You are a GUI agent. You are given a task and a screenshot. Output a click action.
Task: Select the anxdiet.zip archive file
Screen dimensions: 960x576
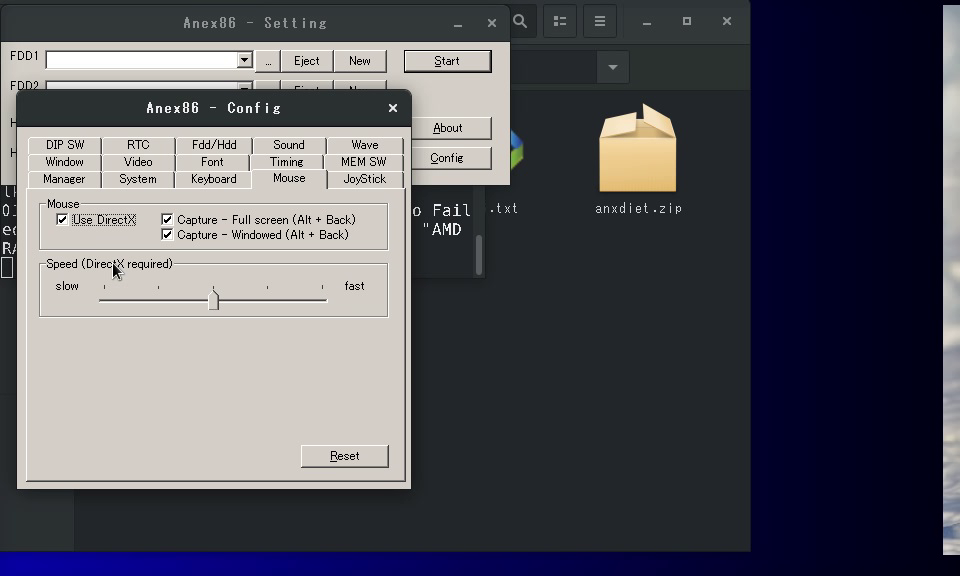(x=638, y=149)
